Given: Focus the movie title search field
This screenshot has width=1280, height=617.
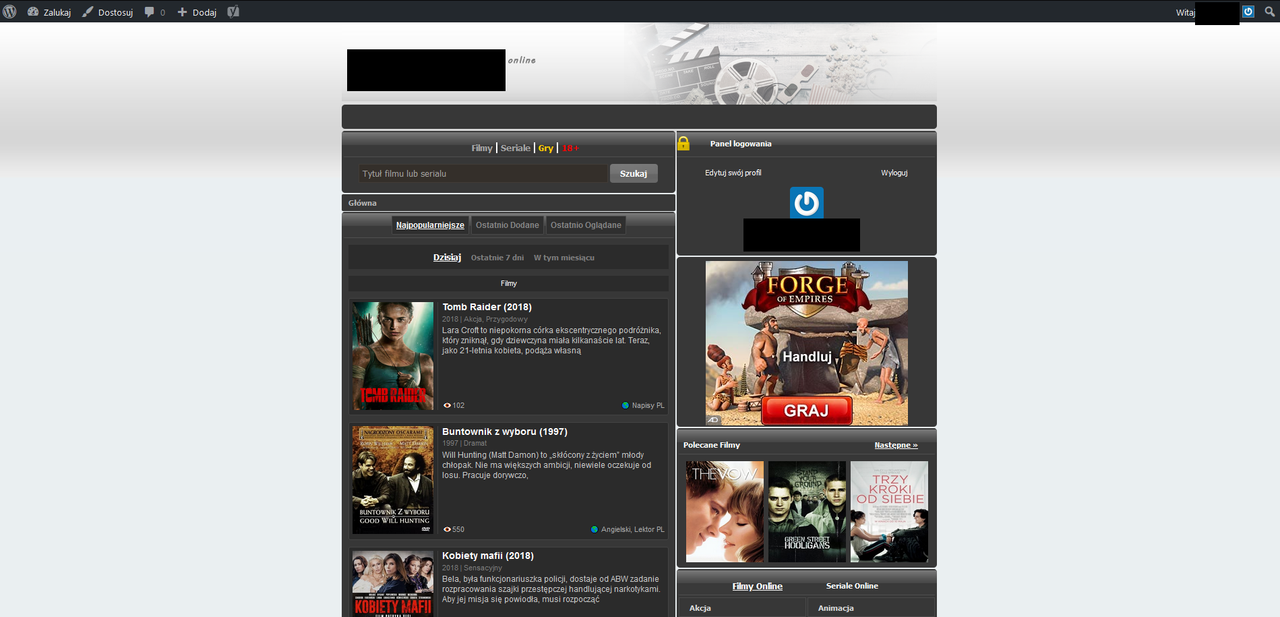Looking at the screenshot, I should (x=483, y=173).
